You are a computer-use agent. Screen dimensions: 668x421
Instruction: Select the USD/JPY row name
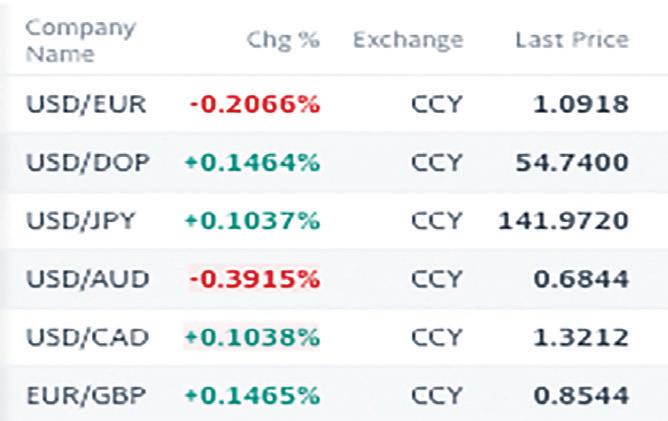tap(83, 219)
